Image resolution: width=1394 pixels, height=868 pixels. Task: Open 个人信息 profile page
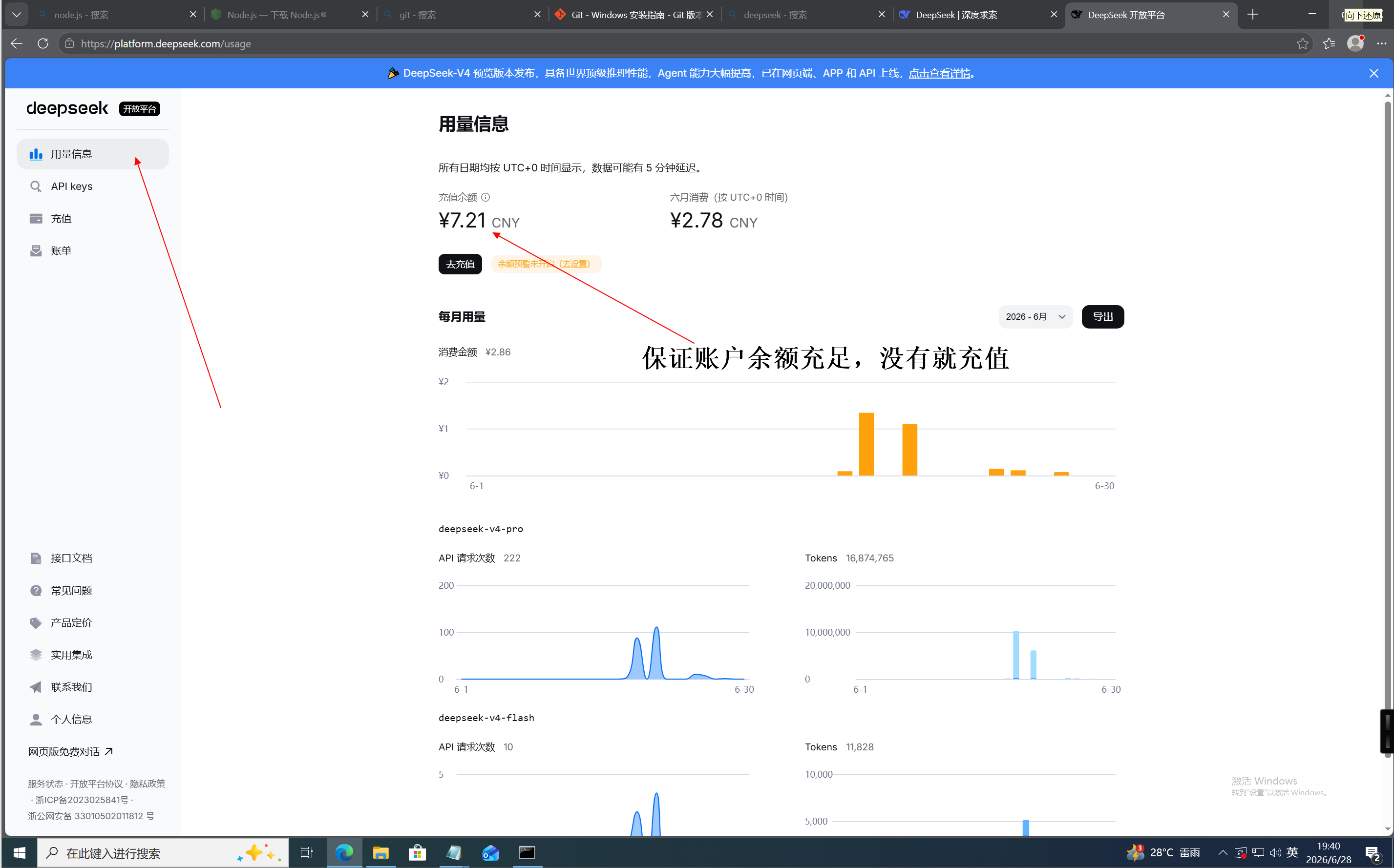(92, 719)
